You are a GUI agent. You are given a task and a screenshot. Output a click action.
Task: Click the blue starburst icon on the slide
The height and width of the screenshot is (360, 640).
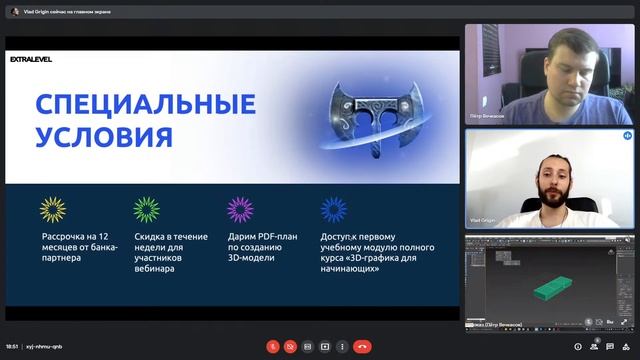[334, 210]
